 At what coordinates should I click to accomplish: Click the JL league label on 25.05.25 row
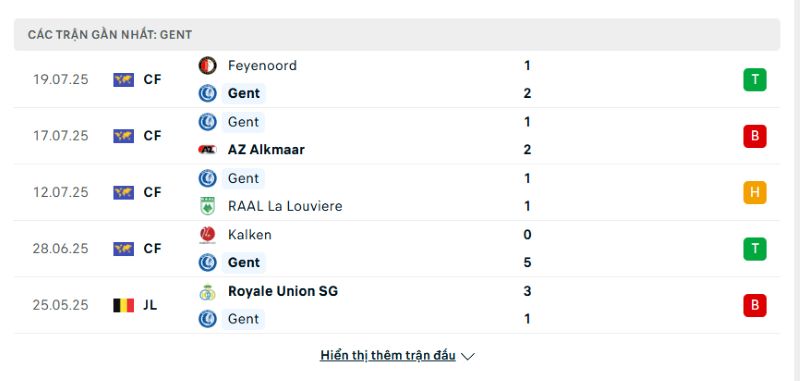(x=150, y=306)
